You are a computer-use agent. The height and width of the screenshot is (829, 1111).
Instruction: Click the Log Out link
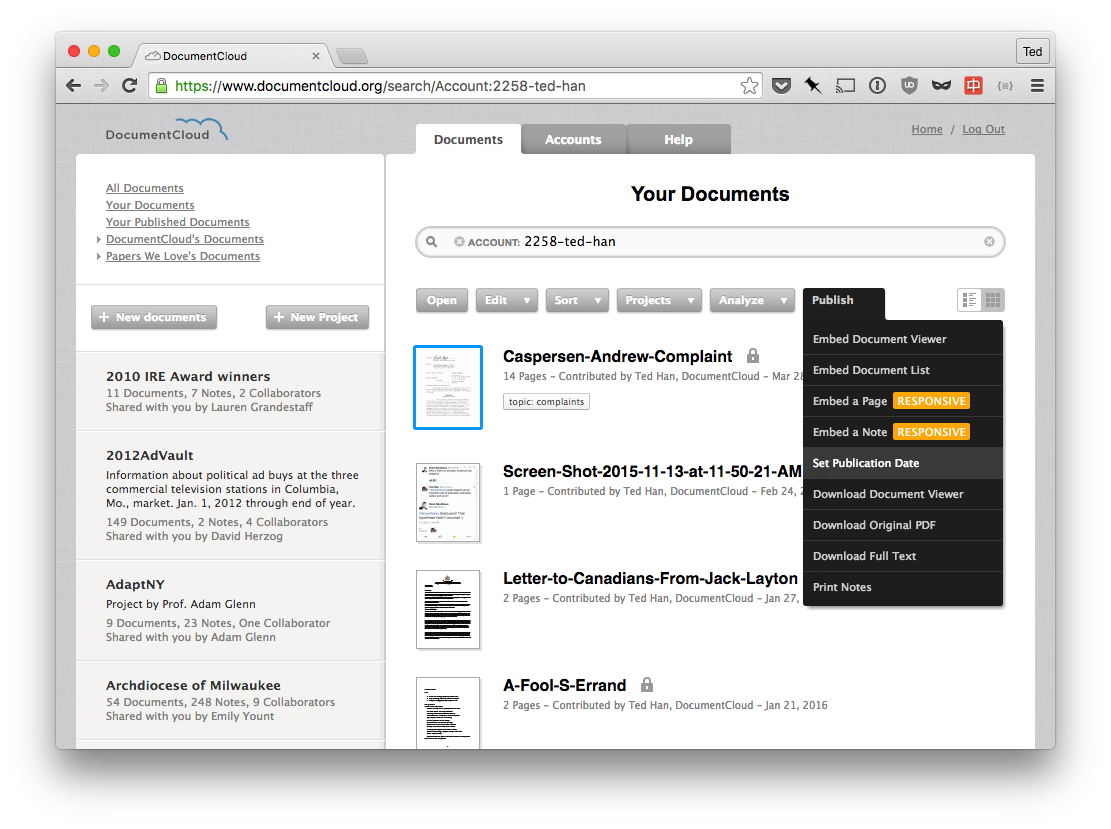983,129
